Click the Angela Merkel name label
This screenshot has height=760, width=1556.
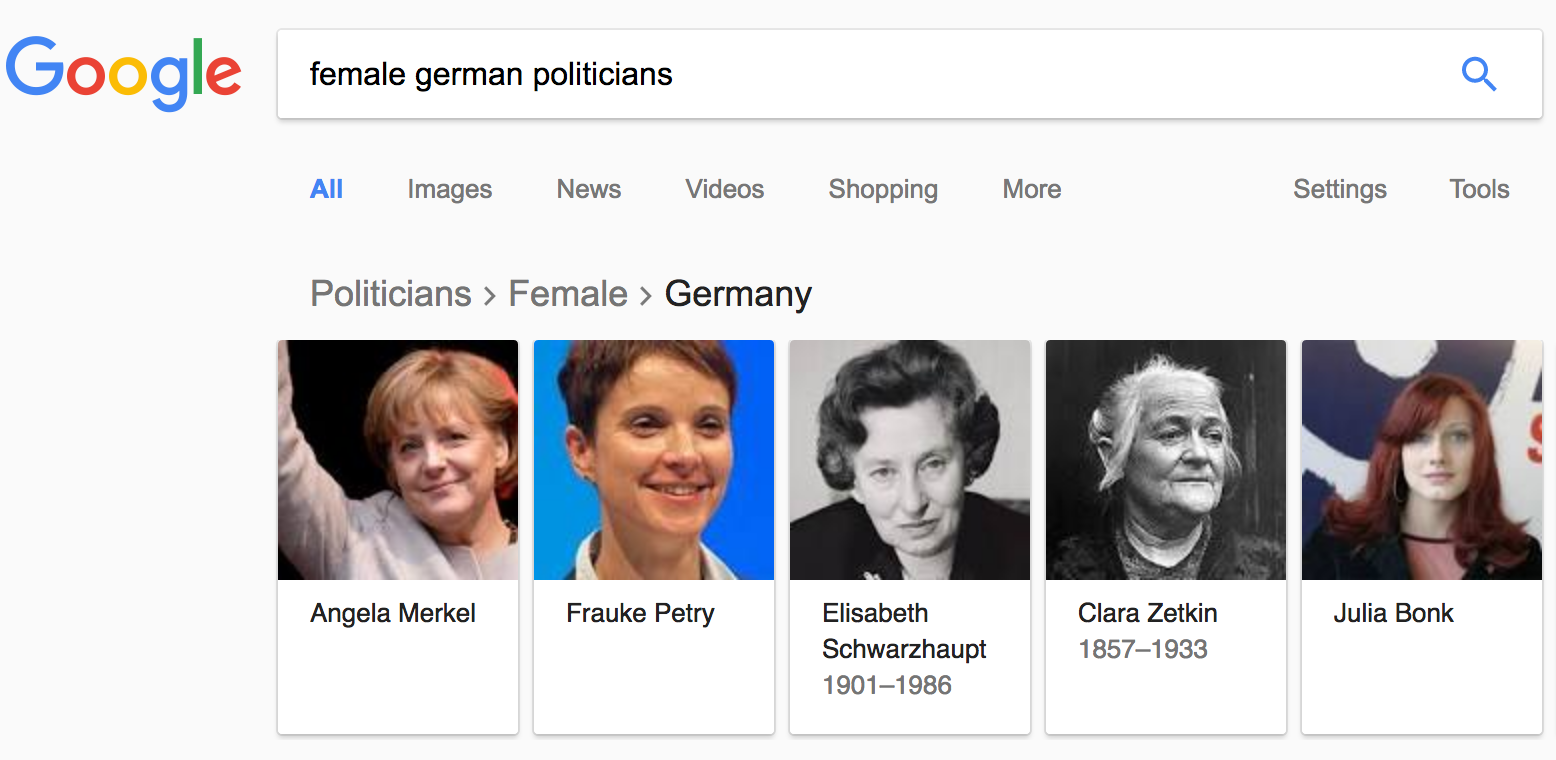click(393, 613)
